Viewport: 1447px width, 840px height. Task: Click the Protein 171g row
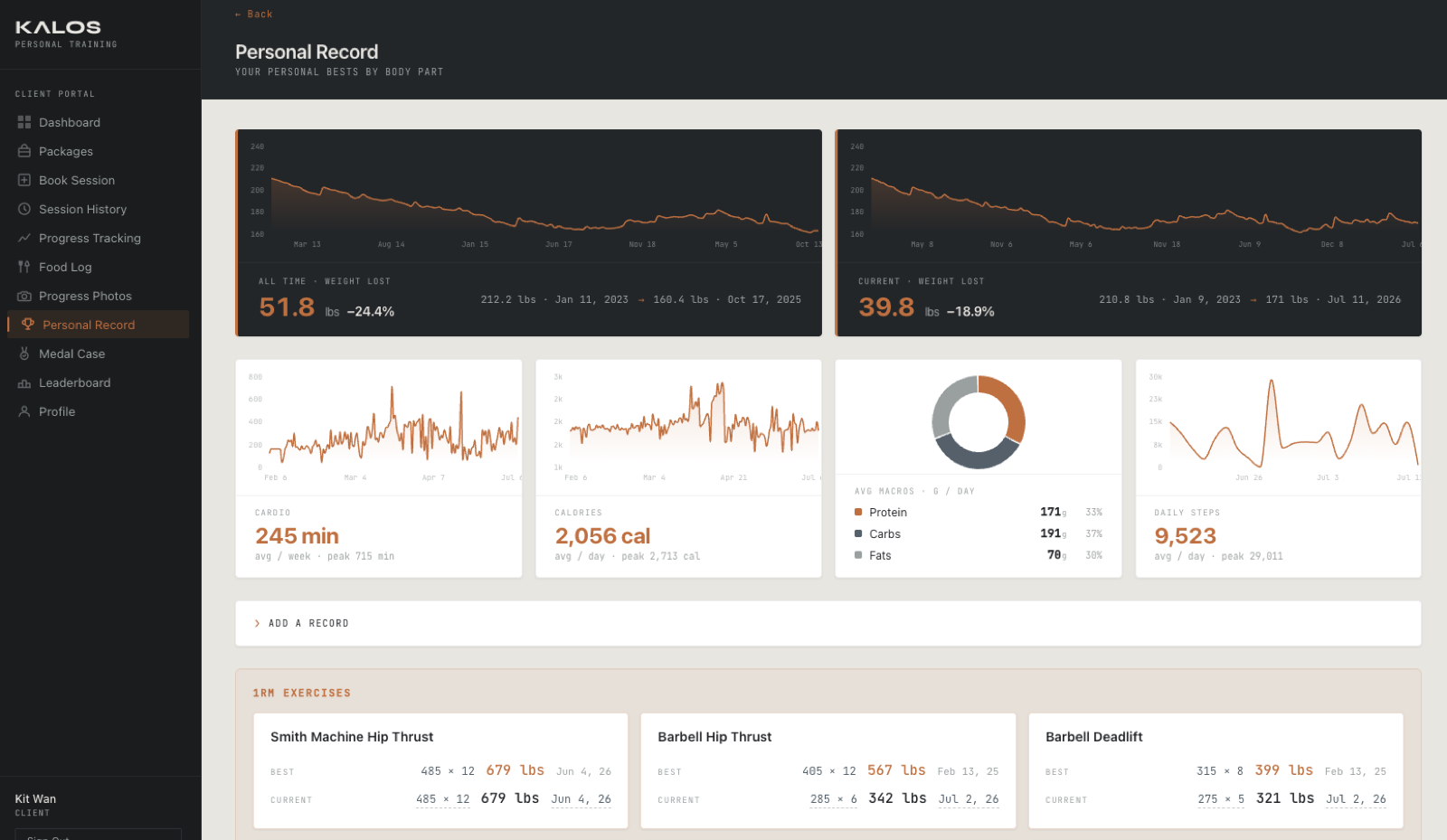(979, 512)
